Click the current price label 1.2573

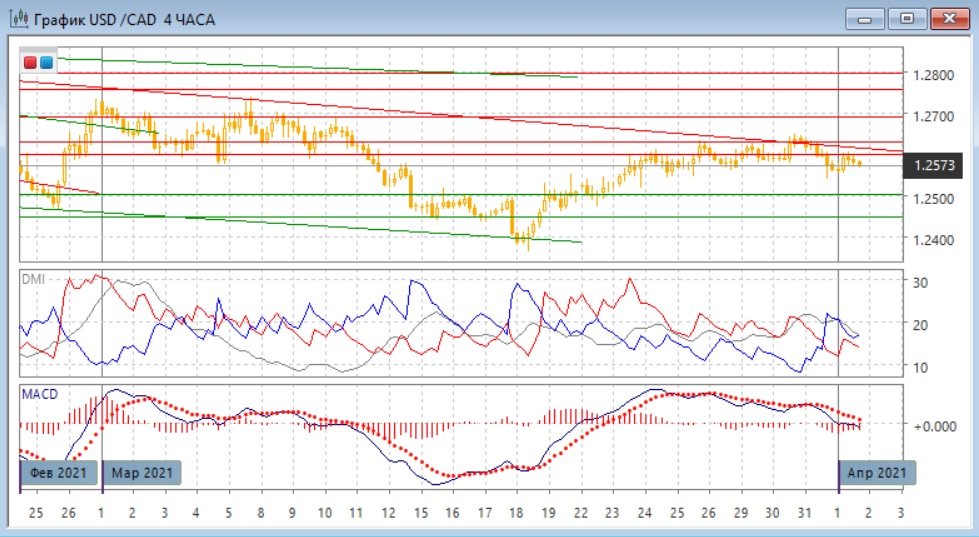tap(934, 165)
